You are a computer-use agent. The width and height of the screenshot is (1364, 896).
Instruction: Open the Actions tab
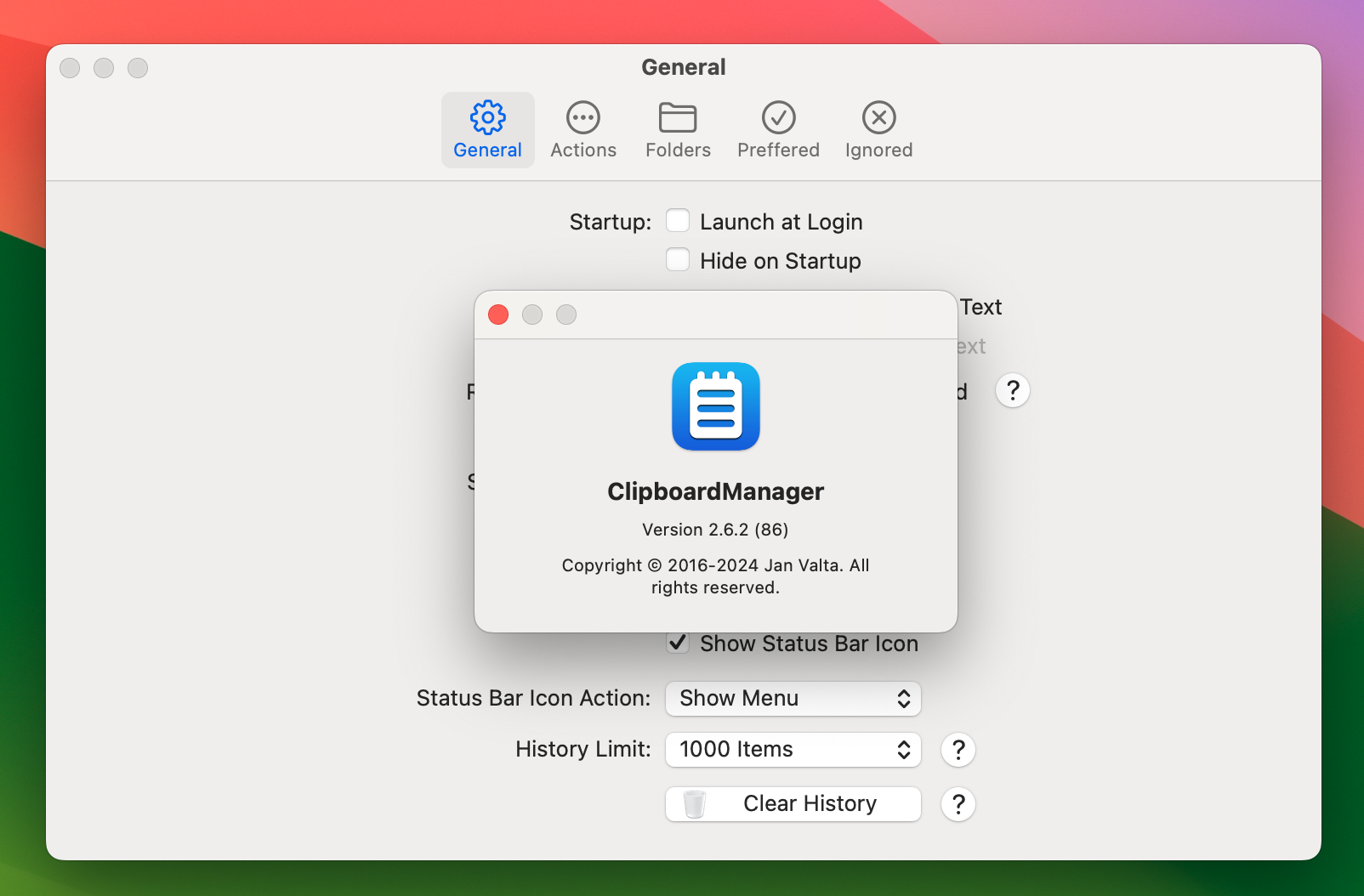pyautogui.click(x=583, y=130)
